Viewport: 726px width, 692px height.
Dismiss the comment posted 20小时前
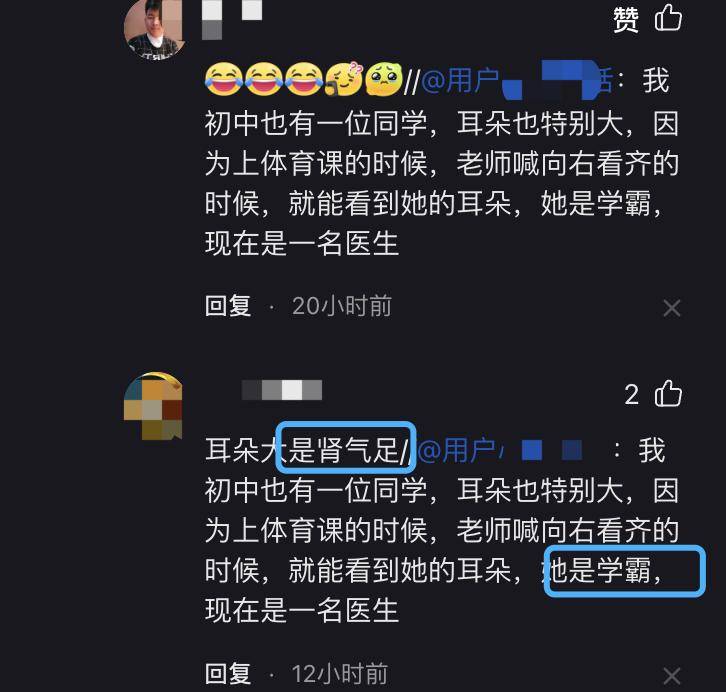tap(671, 308)
